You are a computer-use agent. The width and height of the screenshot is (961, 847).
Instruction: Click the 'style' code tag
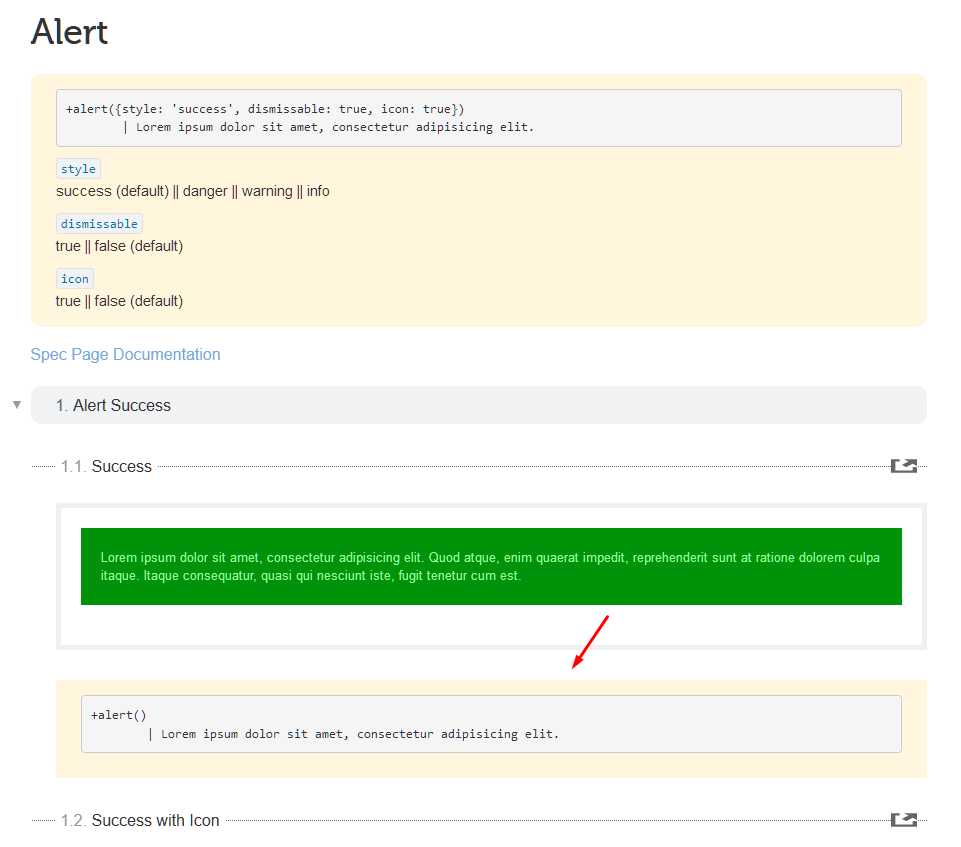coord(78,169)
